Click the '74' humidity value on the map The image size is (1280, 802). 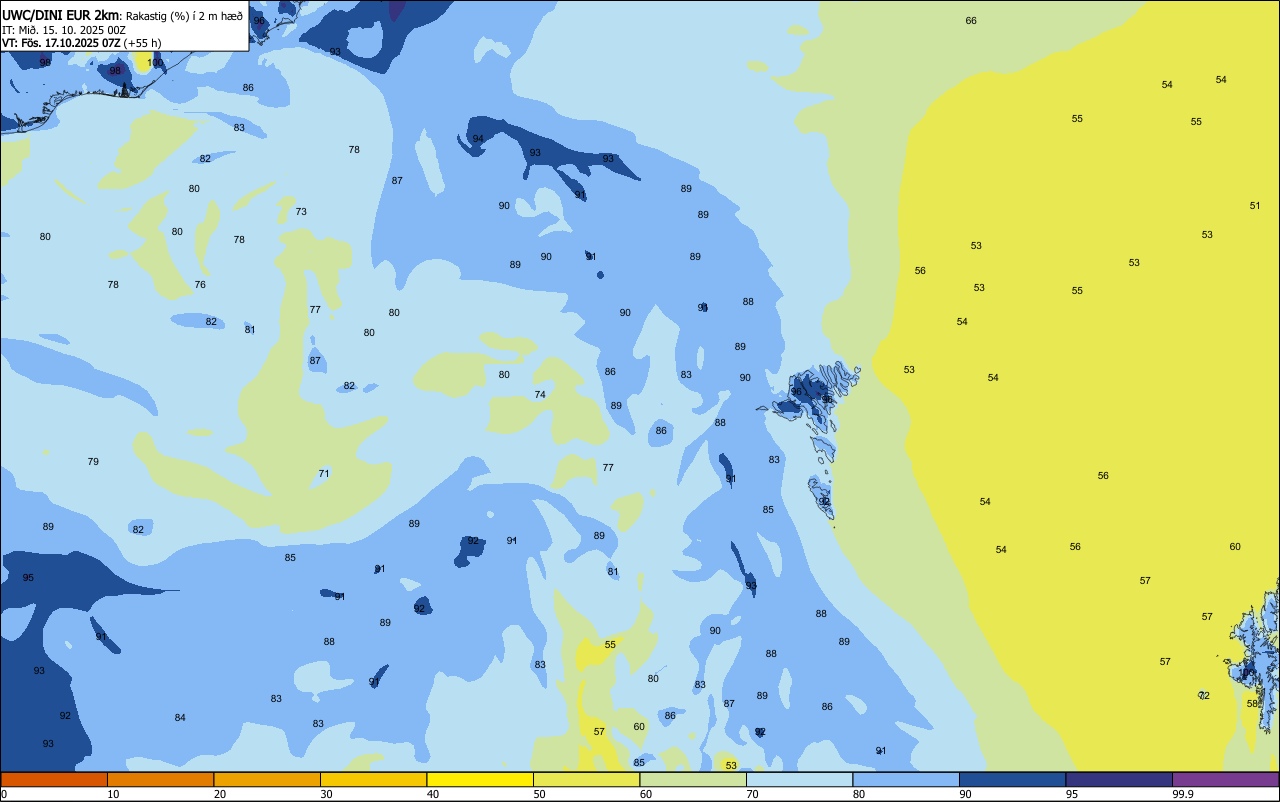click(540, 395)
